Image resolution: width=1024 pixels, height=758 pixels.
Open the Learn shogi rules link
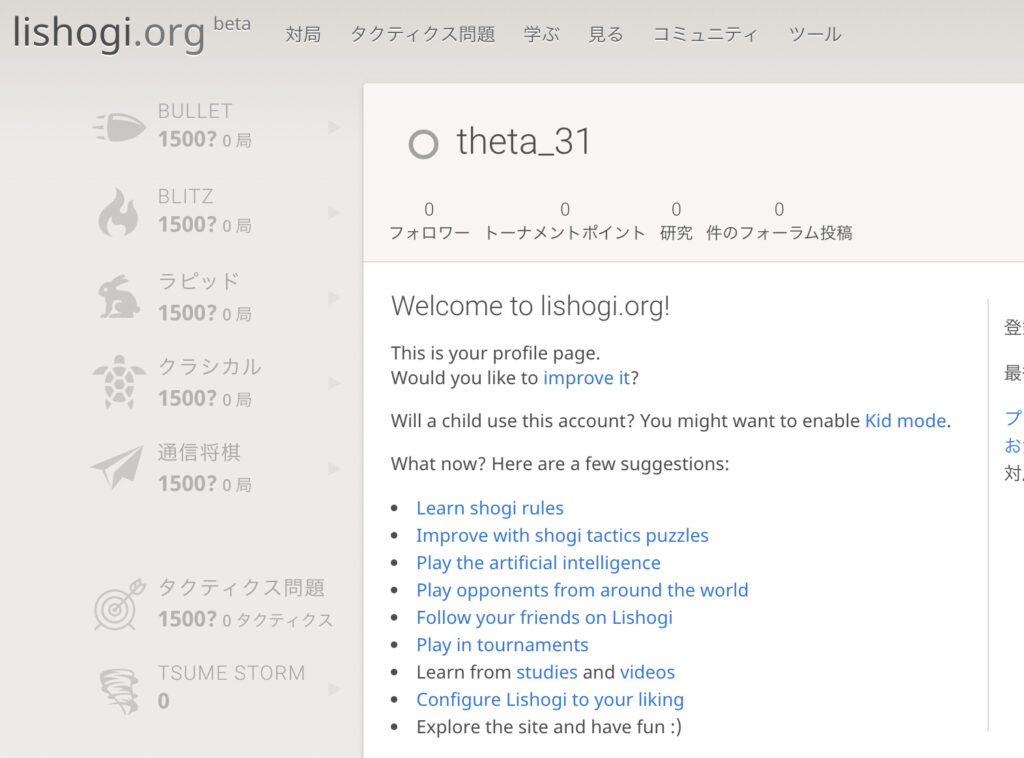[489, 508]
